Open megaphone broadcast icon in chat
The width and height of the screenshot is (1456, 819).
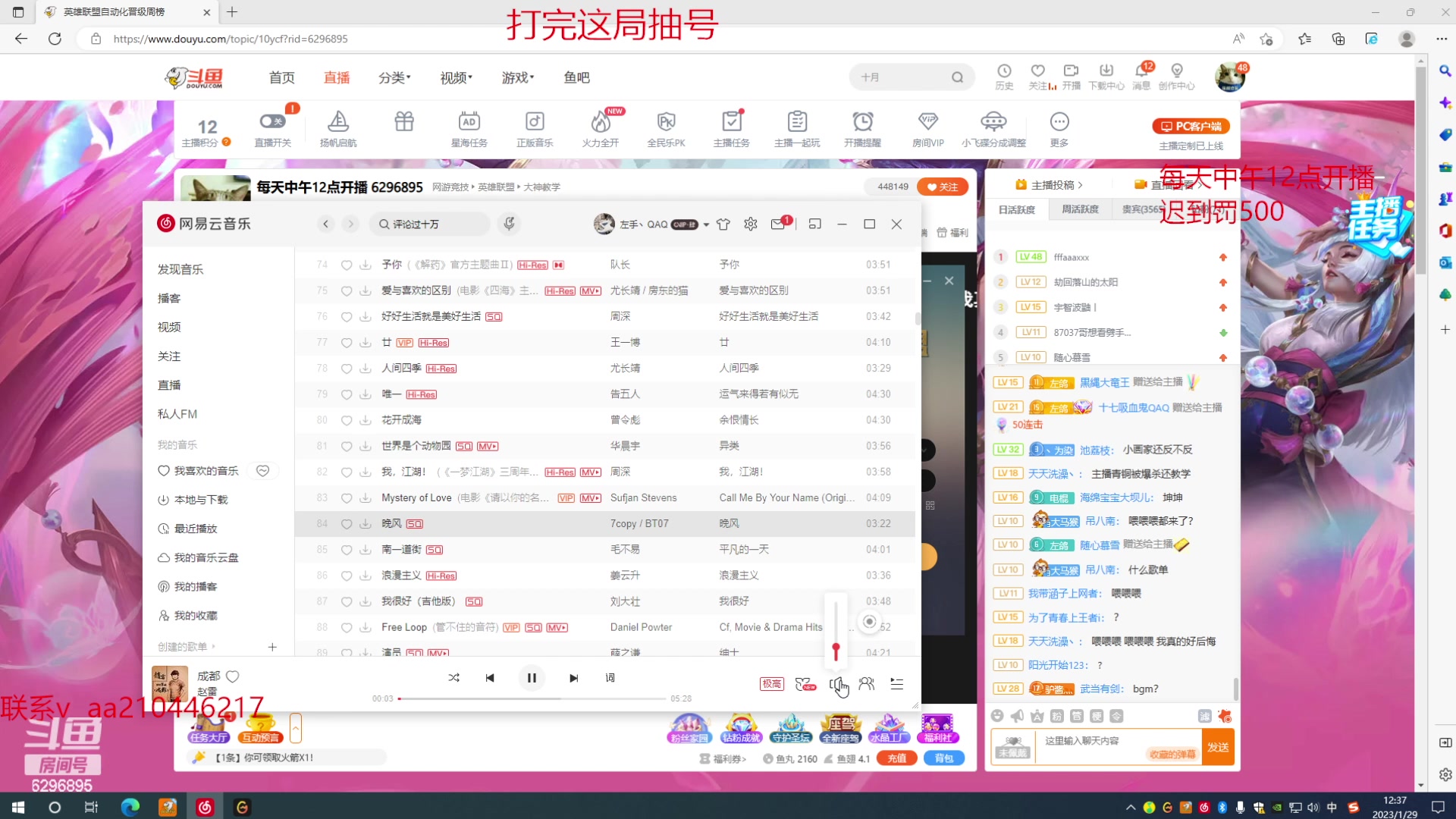tap(1017, 716)
